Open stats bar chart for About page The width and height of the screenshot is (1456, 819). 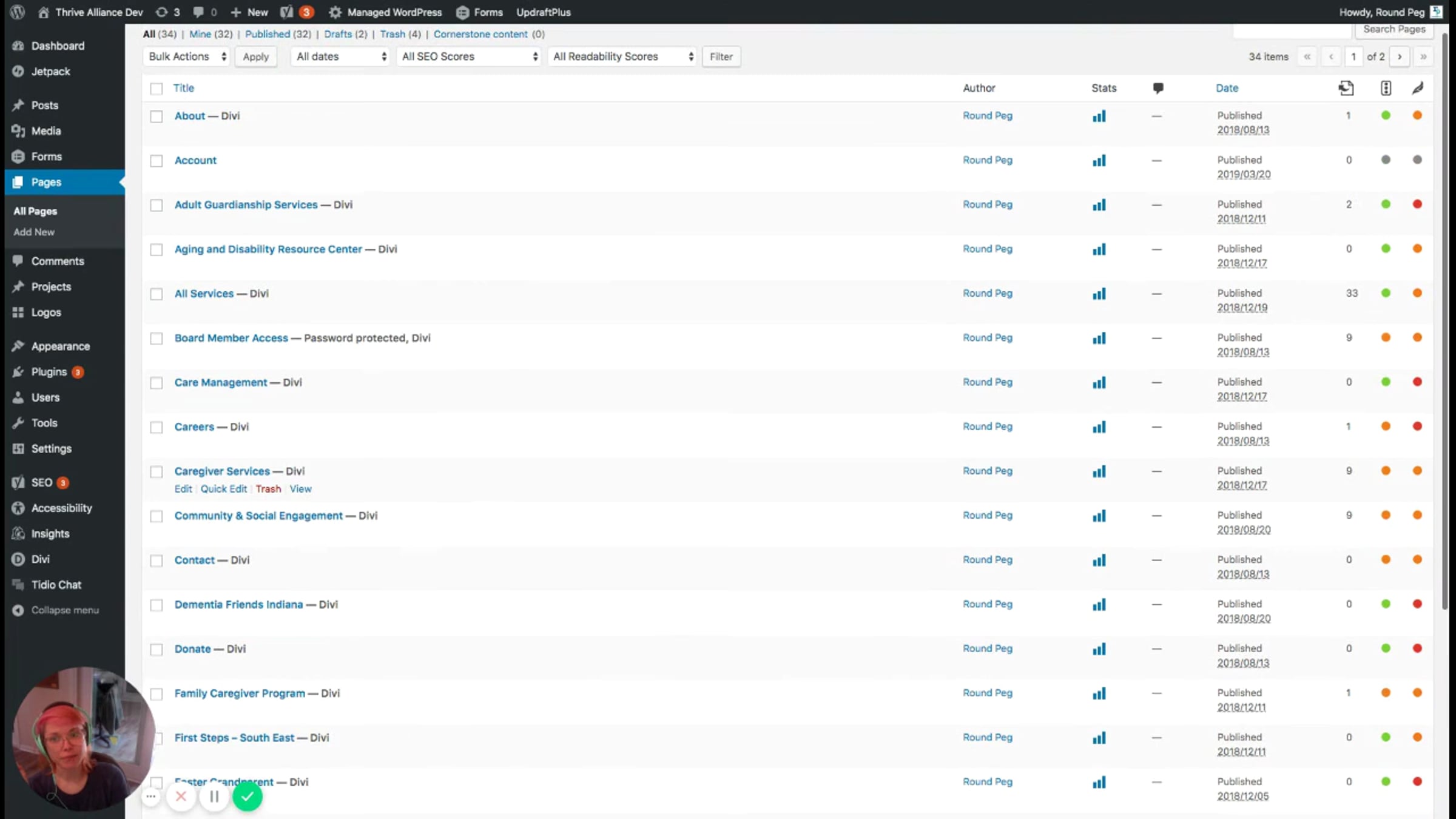(x=1099, y=116)
